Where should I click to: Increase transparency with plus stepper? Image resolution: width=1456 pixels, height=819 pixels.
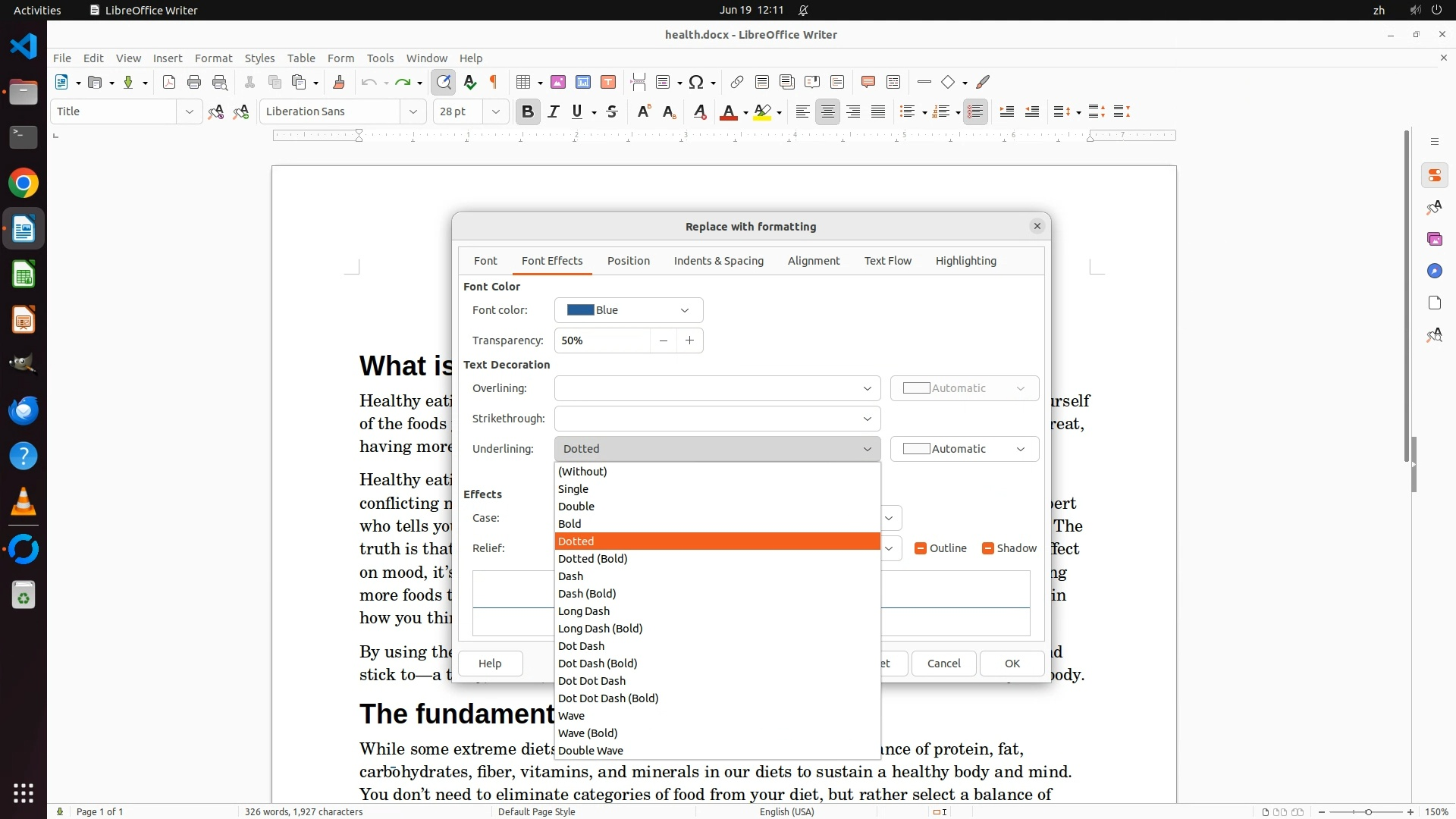pos(689,340)
